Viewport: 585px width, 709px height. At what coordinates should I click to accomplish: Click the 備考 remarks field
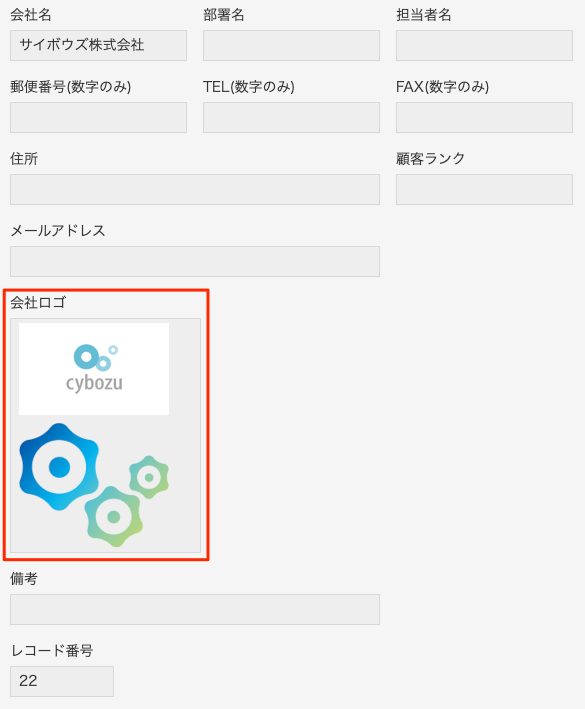click(x=195, y=610)
